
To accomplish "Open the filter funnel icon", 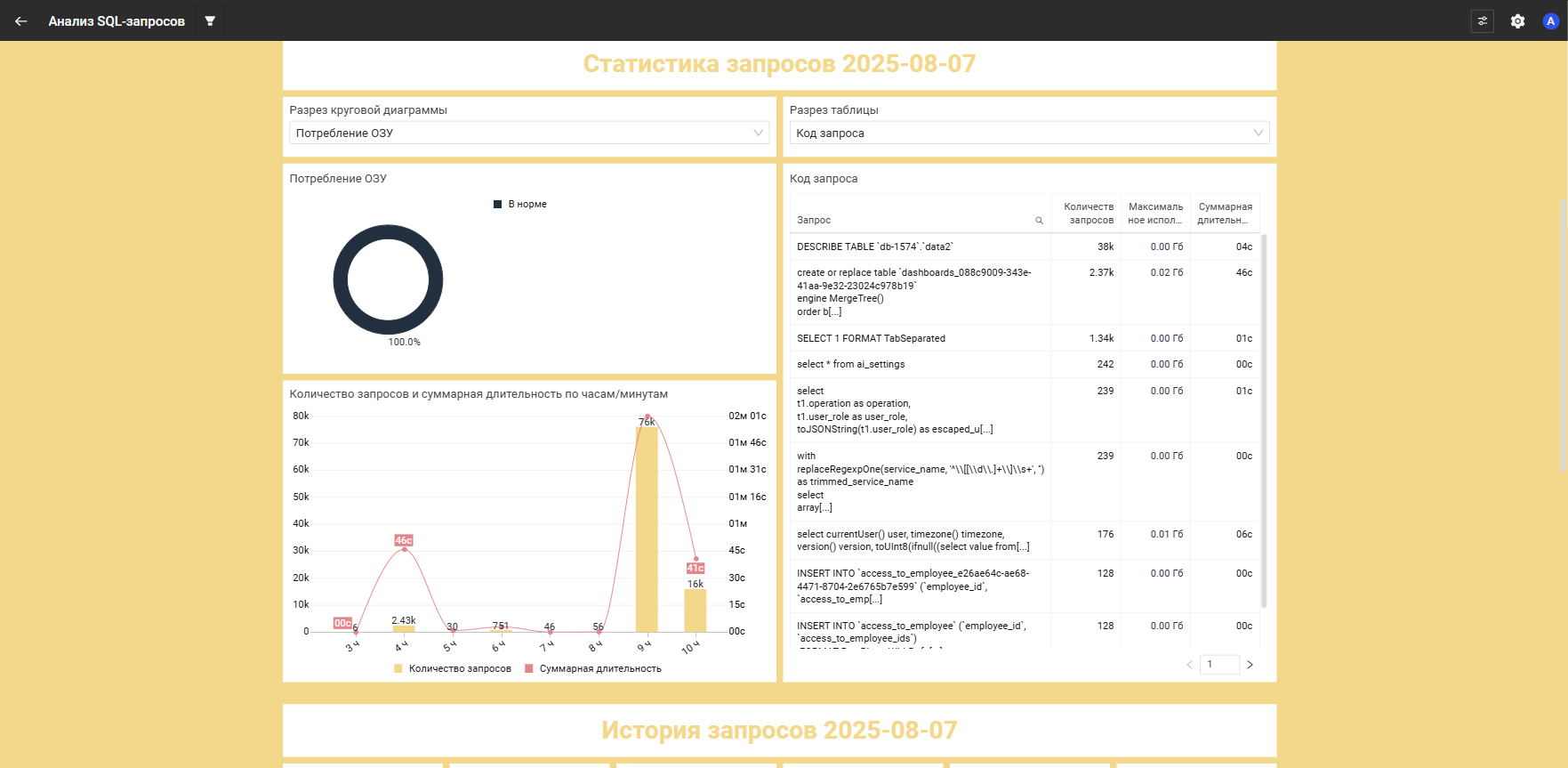I will pos(210,21).
